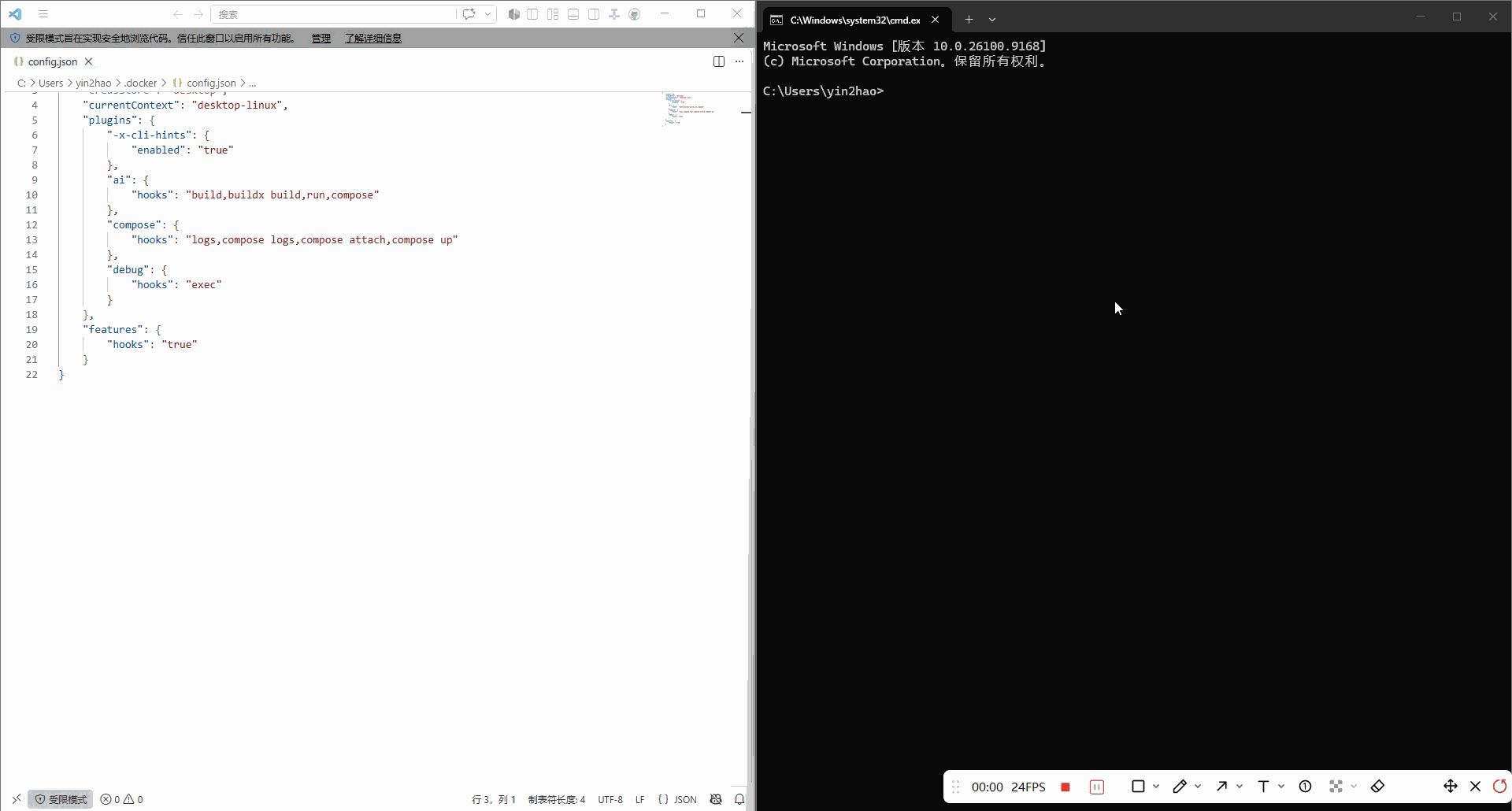
Task: Change the 制表符长度: 4 indentation setting
Action: pyautogui.click(x=557, y=799)
